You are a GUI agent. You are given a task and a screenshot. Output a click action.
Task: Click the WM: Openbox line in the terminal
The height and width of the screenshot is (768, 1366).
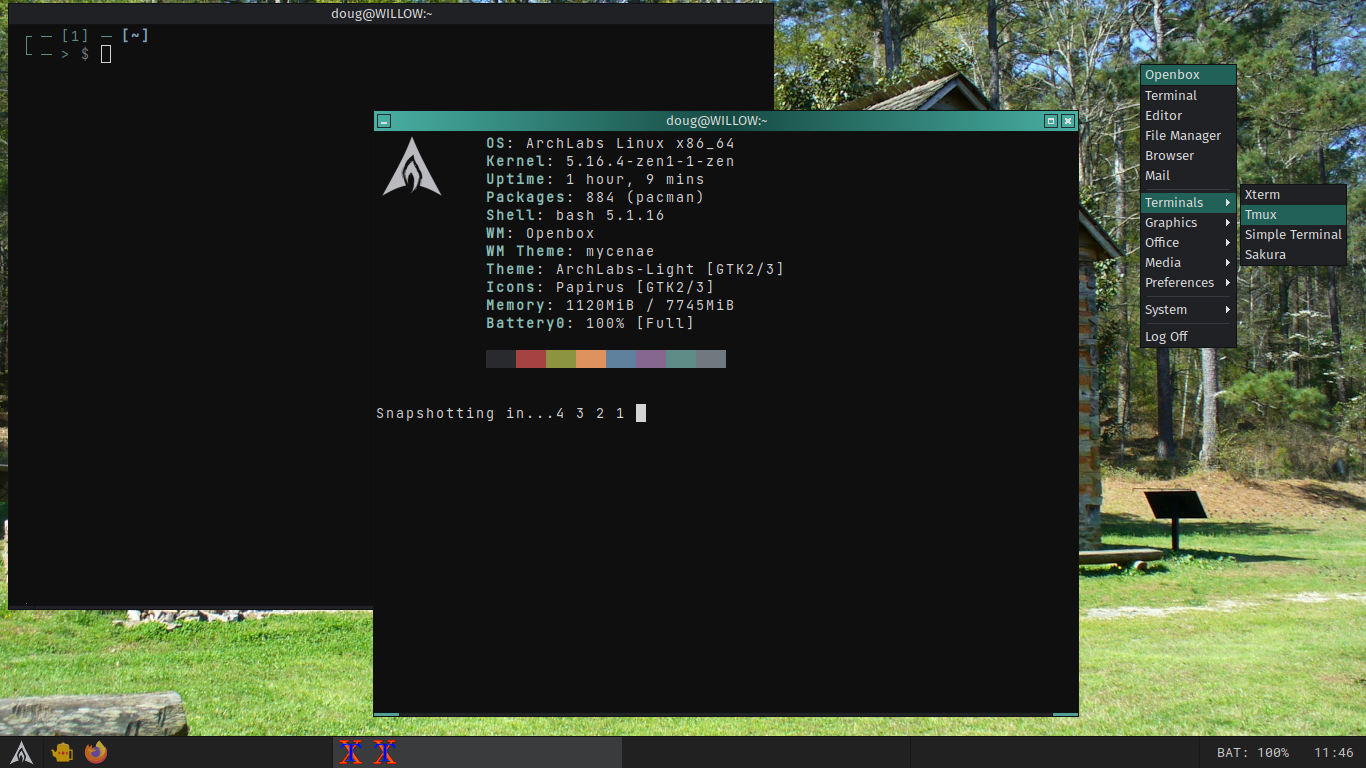point(541,234)
